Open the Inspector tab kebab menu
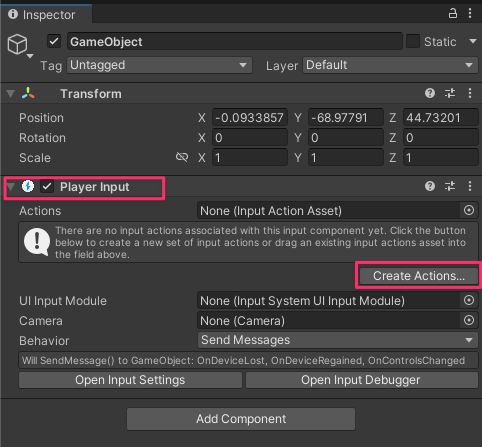Image resolution: width=482 pixels, height=447 pixels. [x=470, y=14]
